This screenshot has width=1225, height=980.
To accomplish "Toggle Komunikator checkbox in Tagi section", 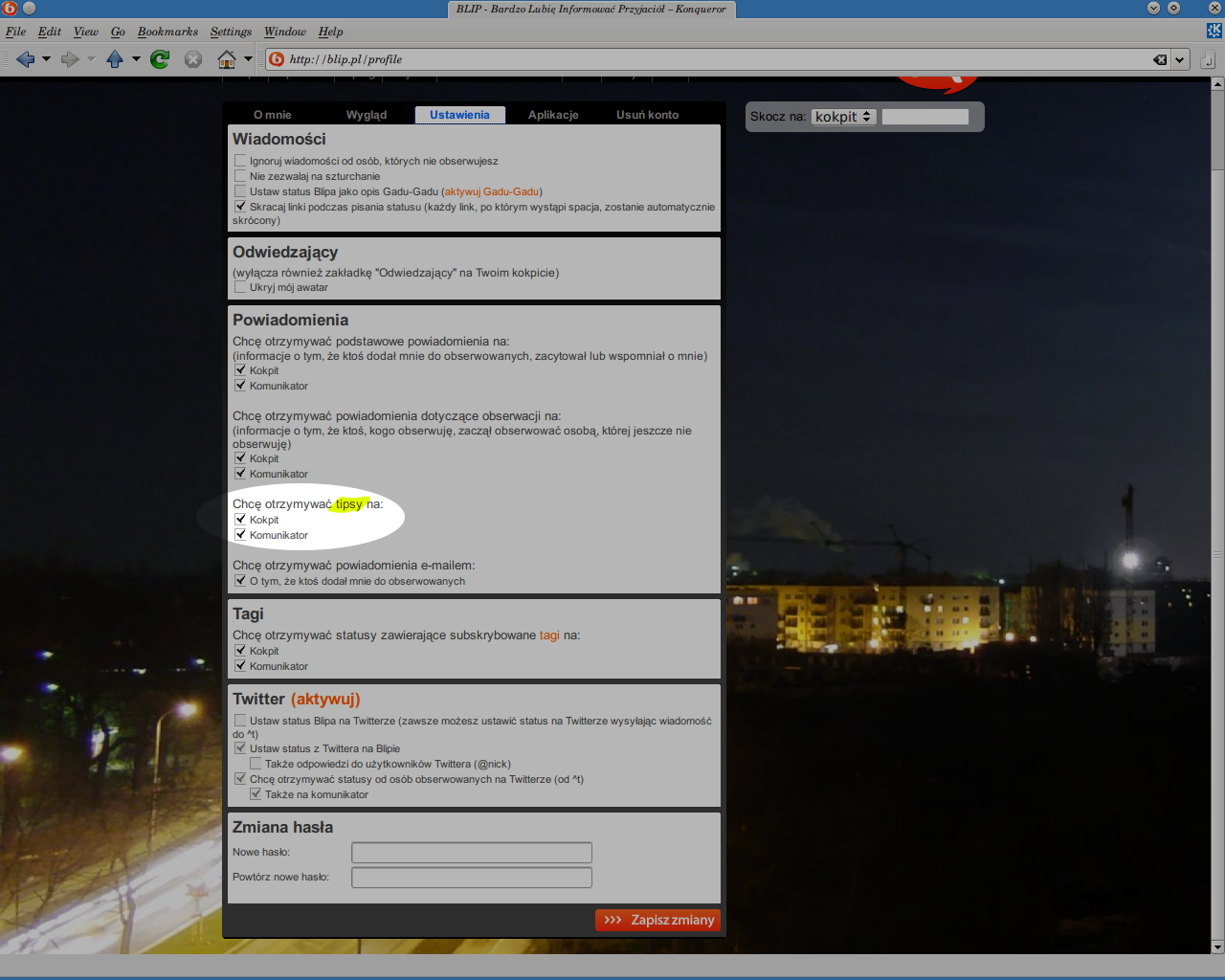I will point(240,666).
